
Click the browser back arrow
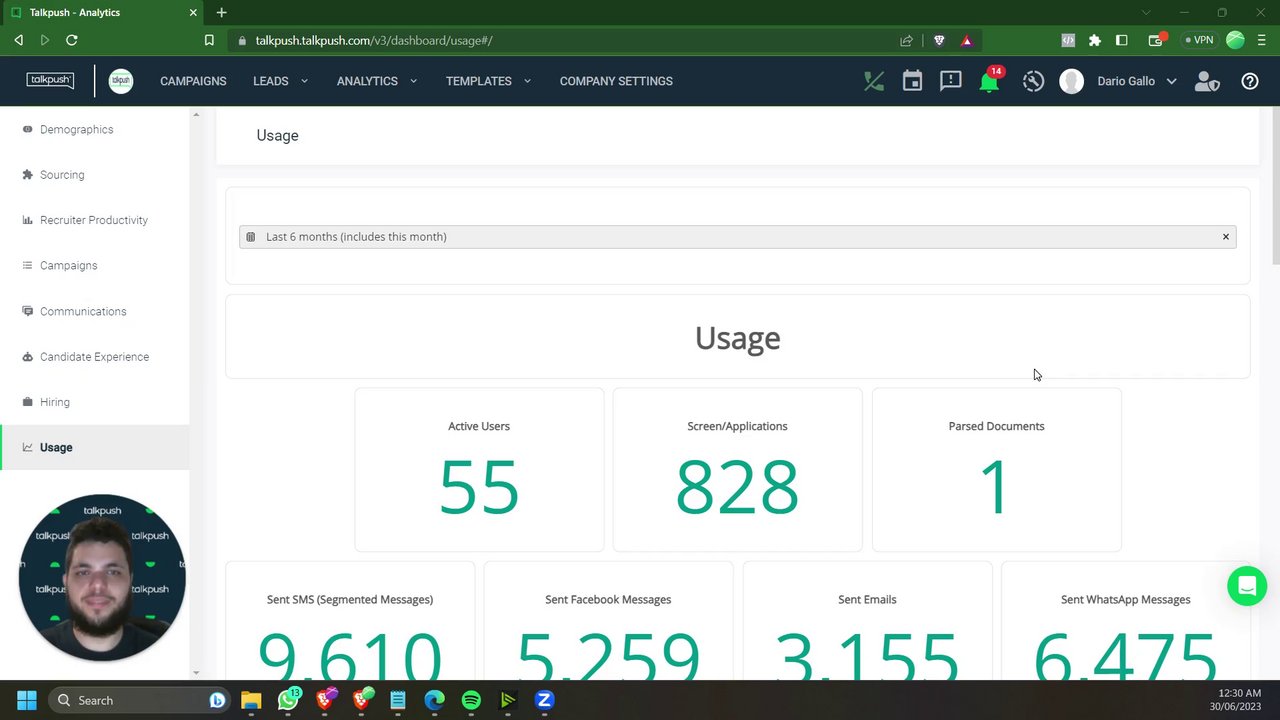click(18, 40)
